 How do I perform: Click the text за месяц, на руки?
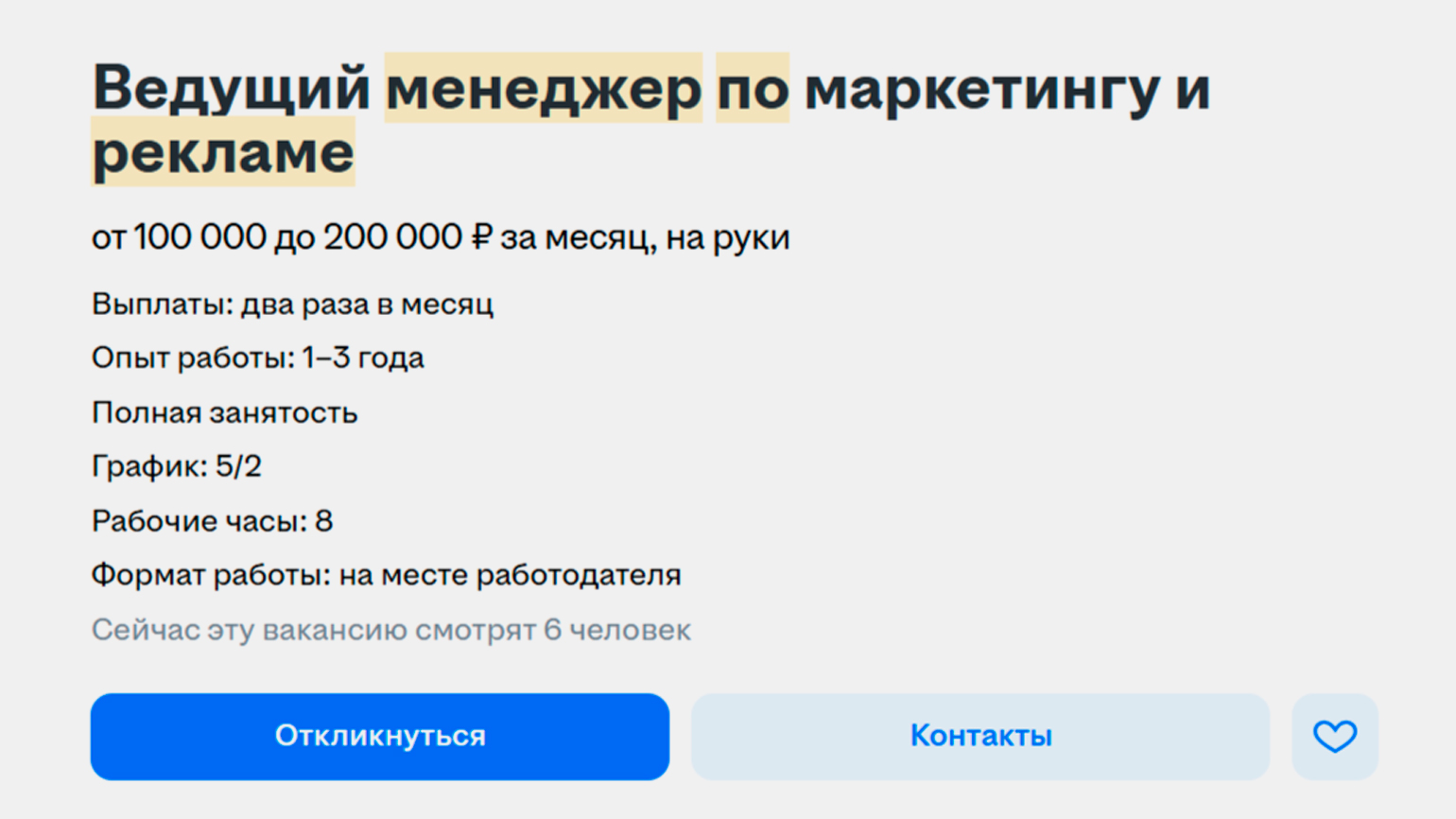coord(645,237)
